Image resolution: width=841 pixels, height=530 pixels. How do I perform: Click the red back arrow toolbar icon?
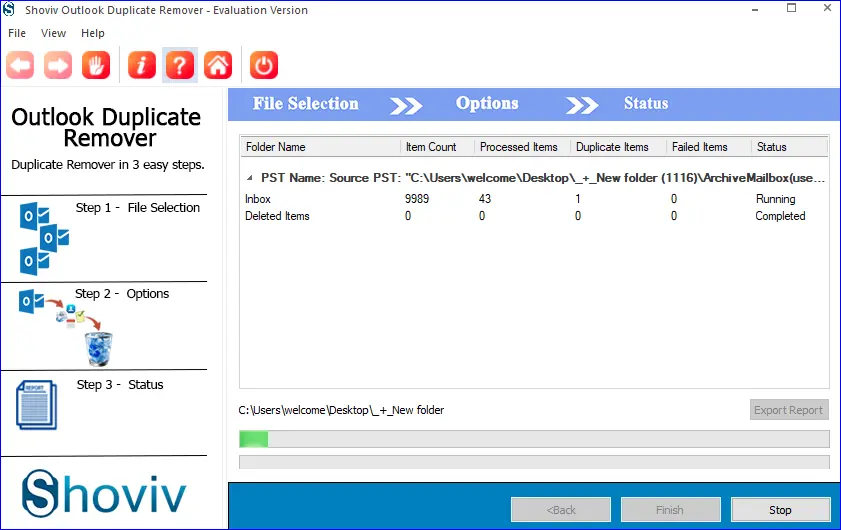[20, 65]
